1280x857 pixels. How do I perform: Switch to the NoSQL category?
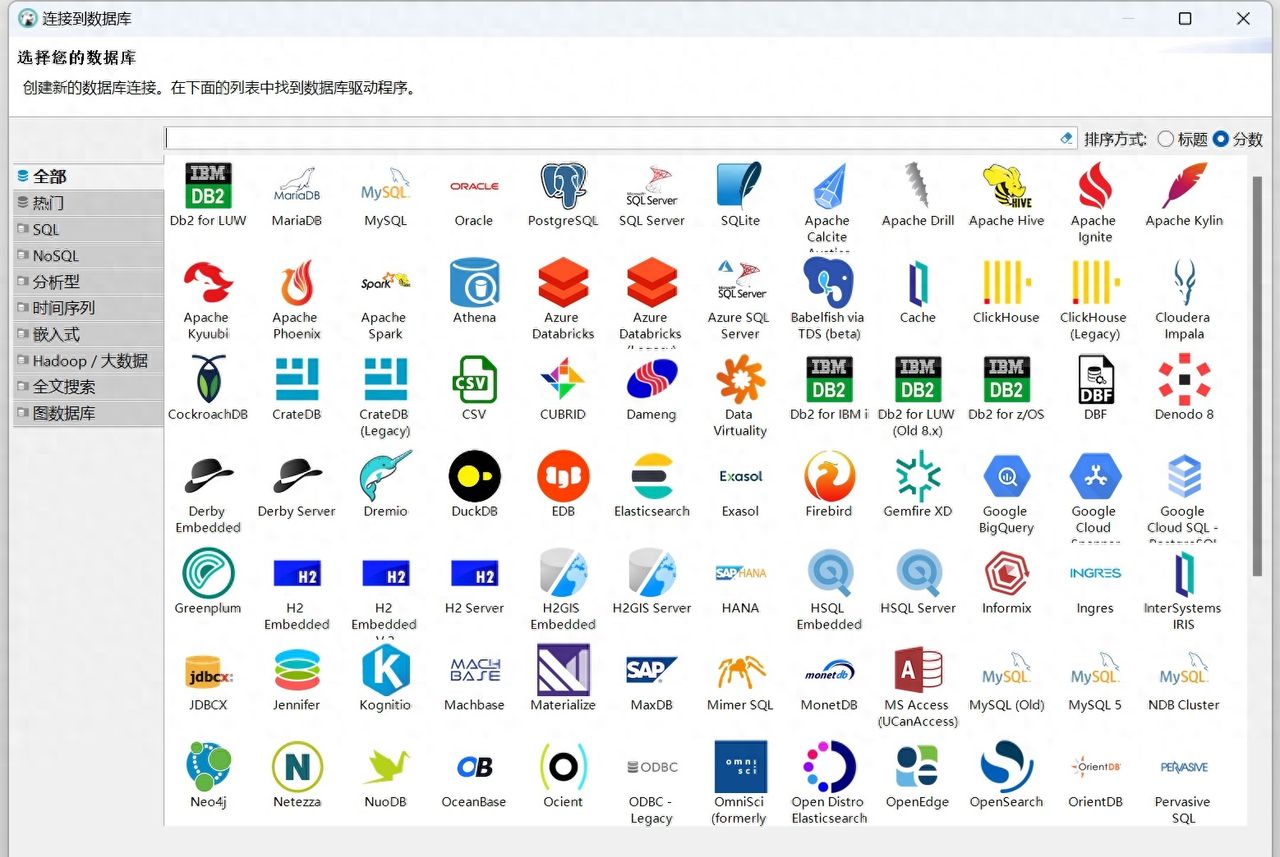click(88, 255)
